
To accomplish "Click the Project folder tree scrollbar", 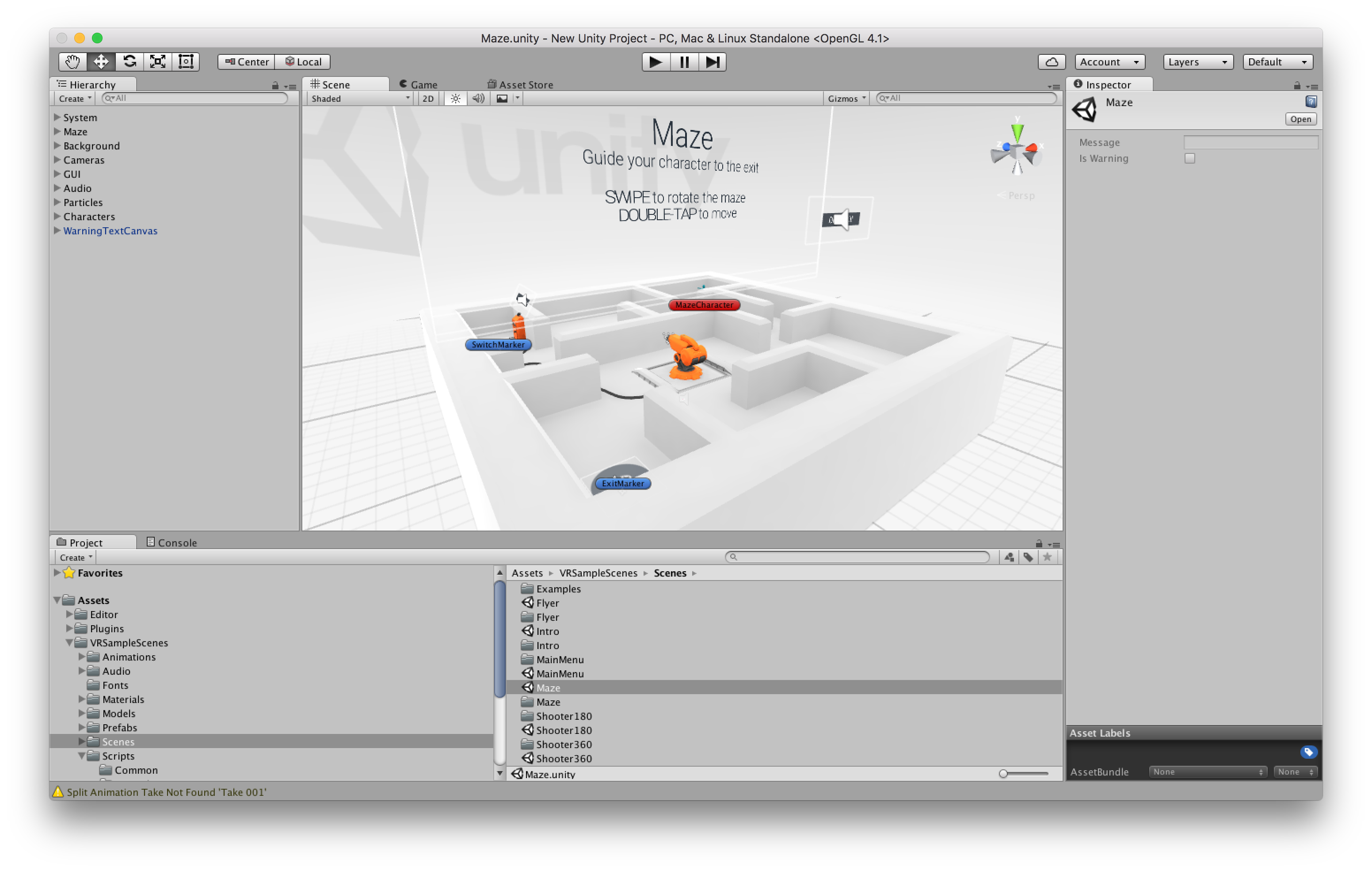I will click(499, 638).
